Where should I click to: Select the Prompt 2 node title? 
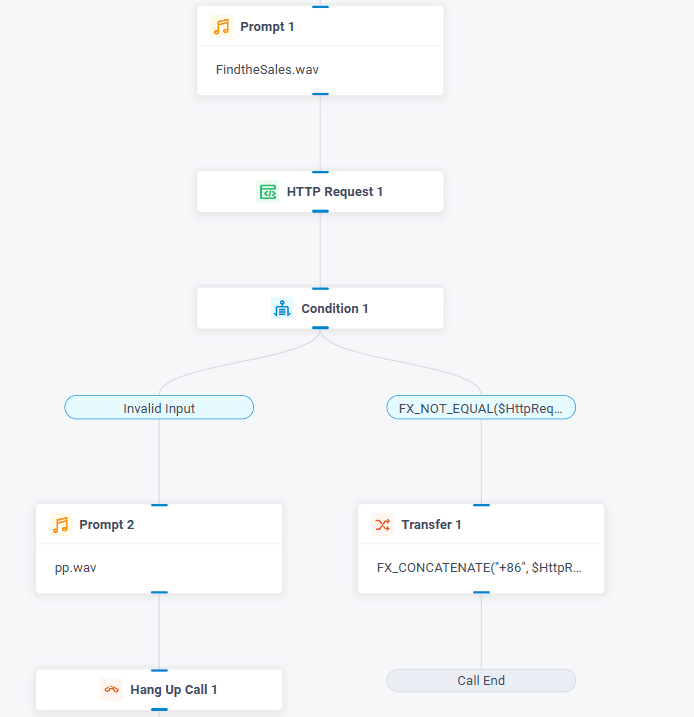pyautogui.click(x=107, y=524)
